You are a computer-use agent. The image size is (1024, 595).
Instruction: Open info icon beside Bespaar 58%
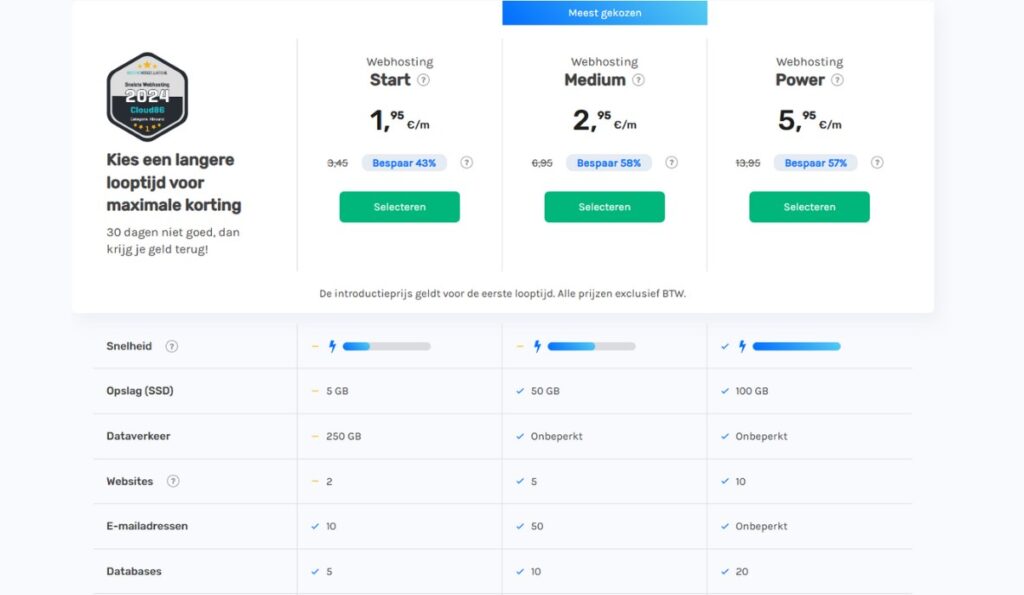click(671, 163)
